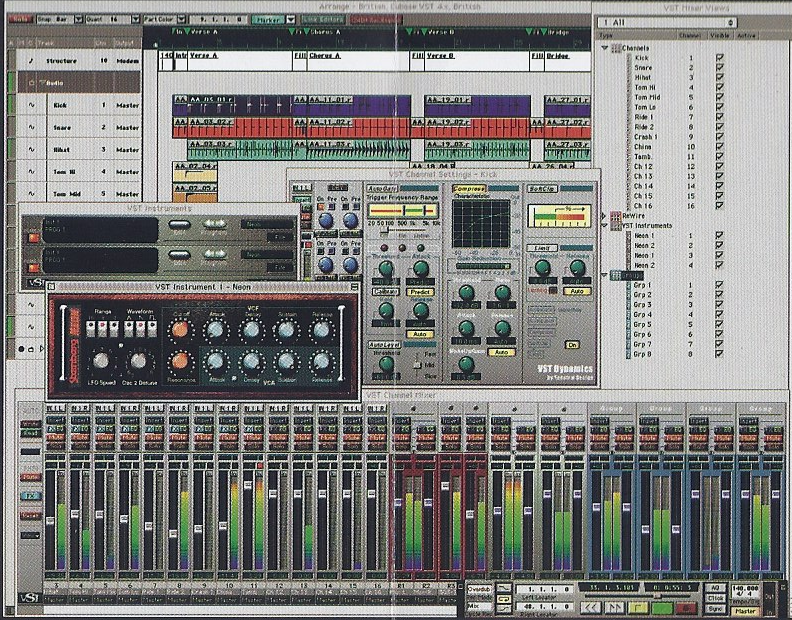Start recording with the red record button
The height and width of the screenshot is (620, 792).
pyautogui.click(x=685, y=607)
